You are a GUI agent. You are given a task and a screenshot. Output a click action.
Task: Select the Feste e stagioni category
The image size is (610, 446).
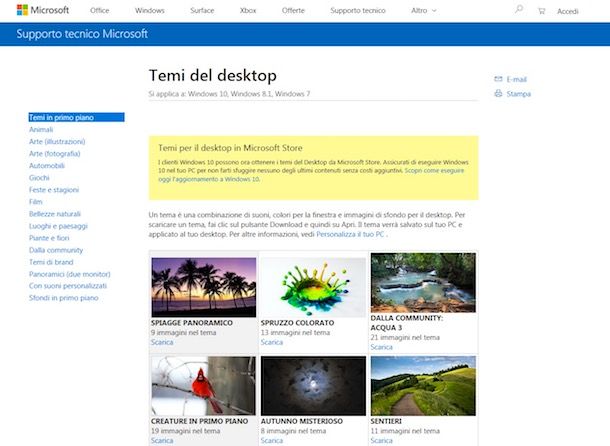point(54,190)
